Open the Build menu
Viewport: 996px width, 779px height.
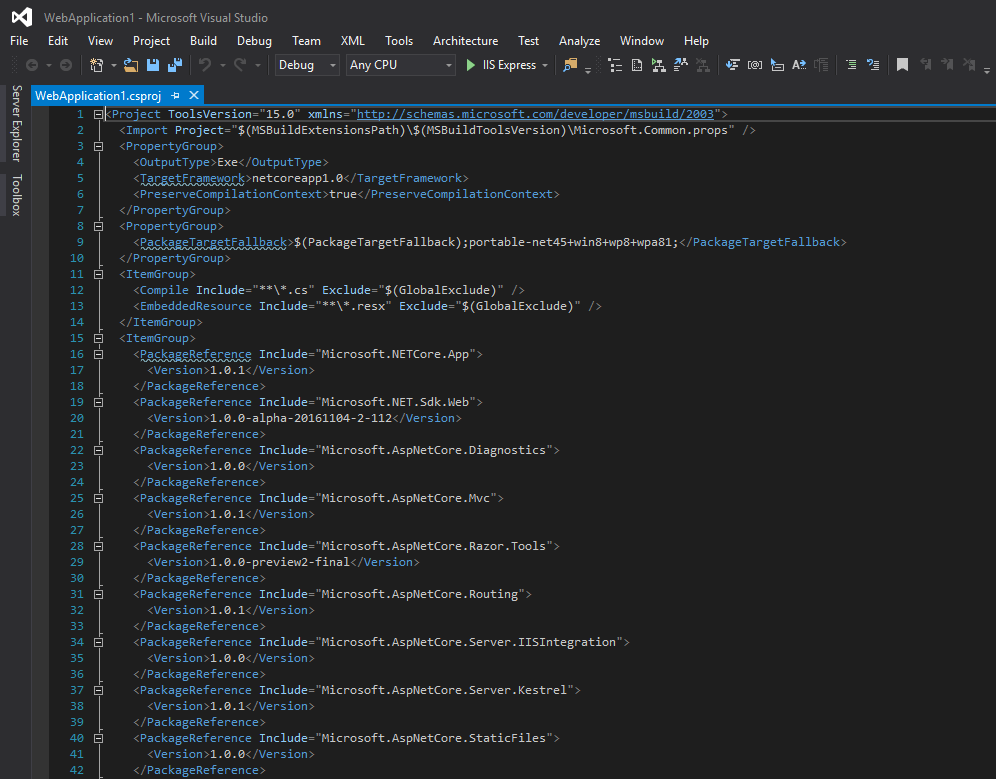pos(203,41)
